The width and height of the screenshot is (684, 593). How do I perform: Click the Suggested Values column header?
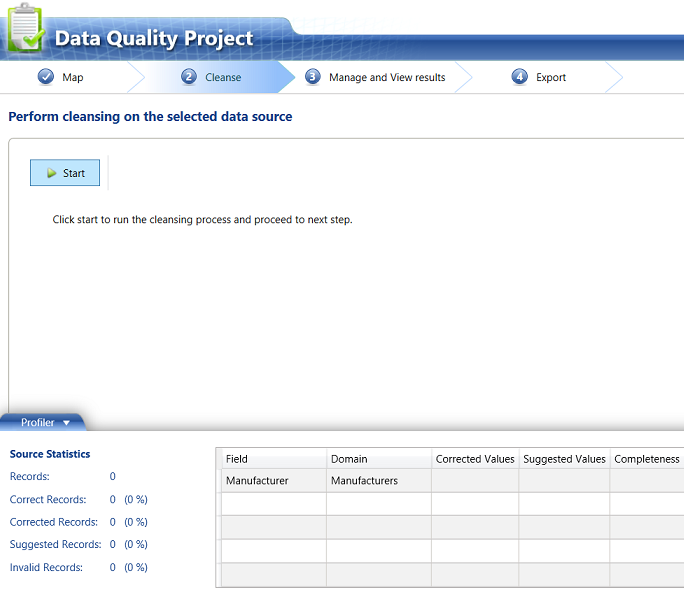[x=564, y=459]
